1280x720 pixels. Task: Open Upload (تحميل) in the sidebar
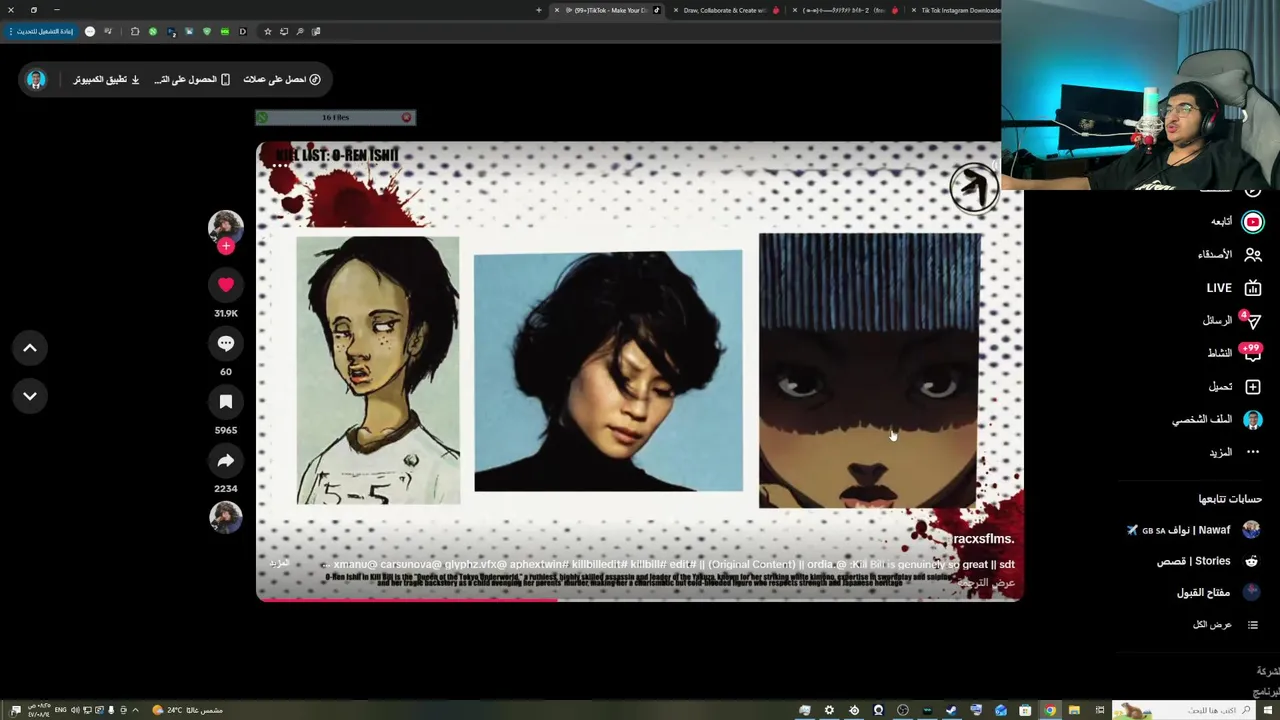pos(1234,387)
